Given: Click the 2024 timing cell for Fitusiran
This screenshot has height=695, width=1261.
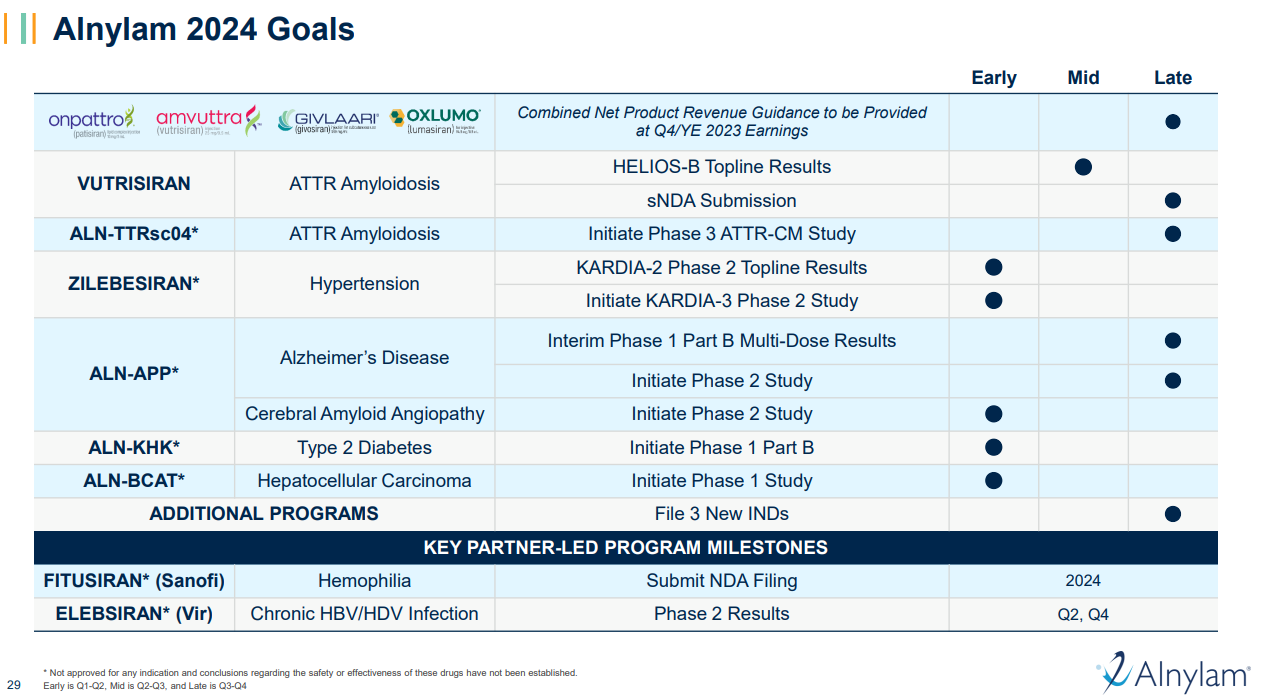Looking at the screenshot, I should coord(1083,581).
